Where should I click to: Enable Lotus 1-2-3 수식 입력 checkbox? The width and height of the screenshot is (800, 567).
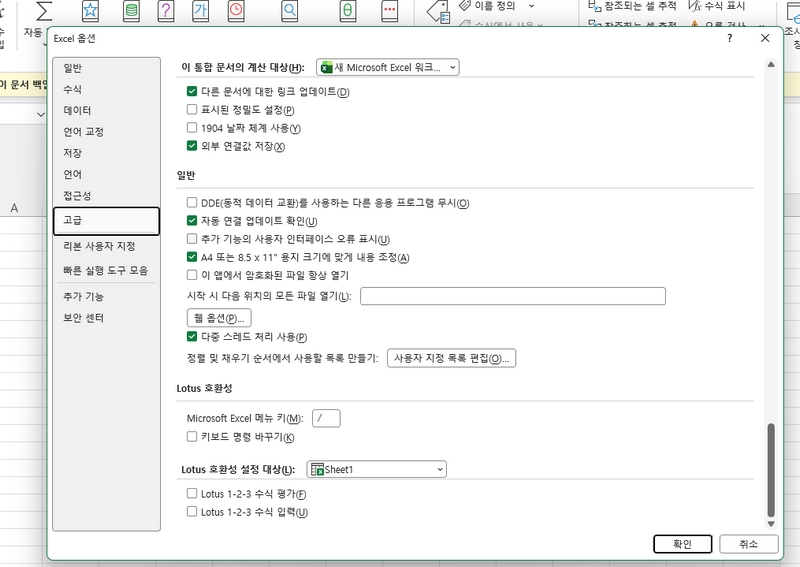192,511
